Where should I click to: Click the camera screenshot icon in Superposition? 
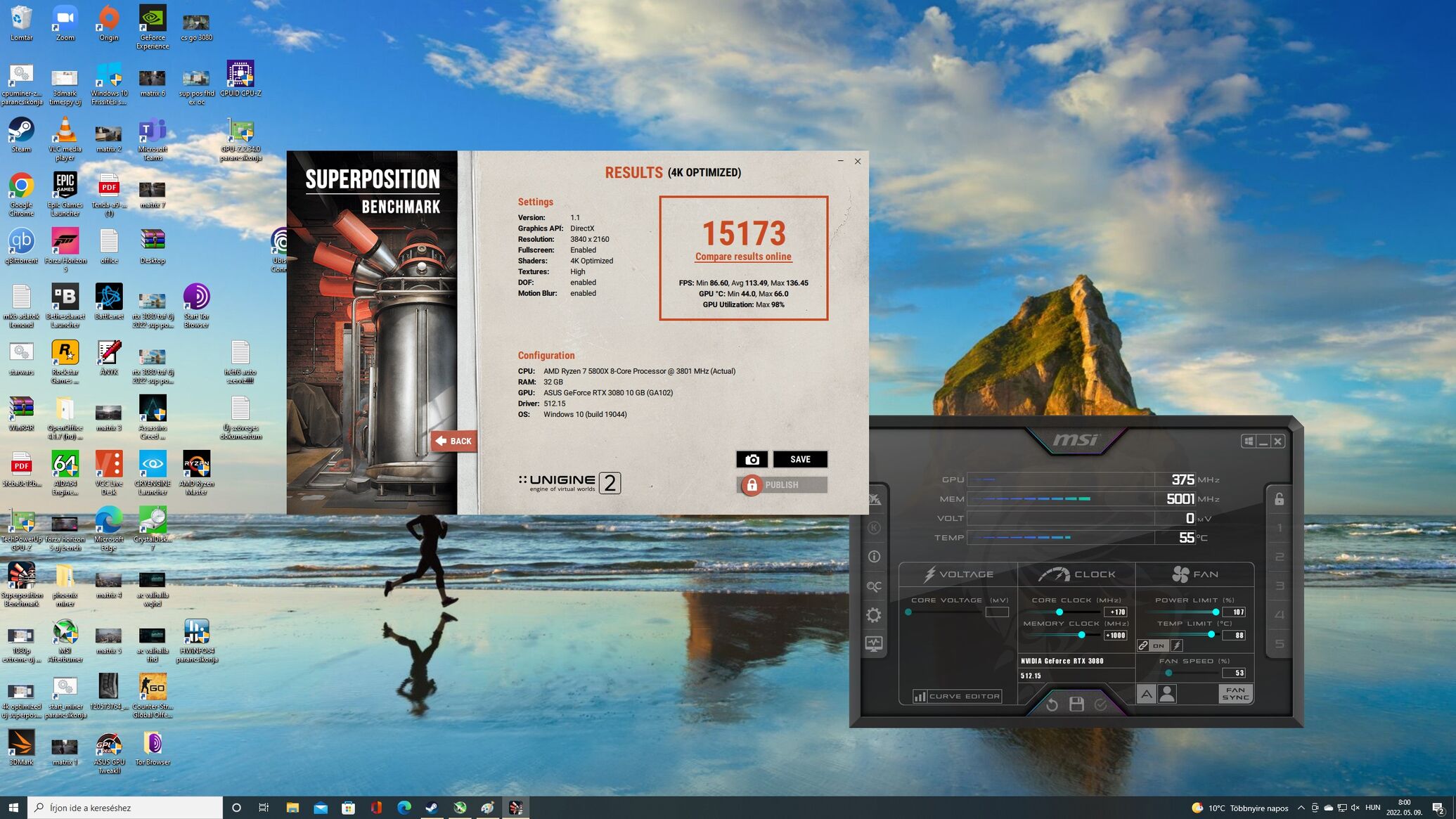pyautogui.click(x=752, y=459)
